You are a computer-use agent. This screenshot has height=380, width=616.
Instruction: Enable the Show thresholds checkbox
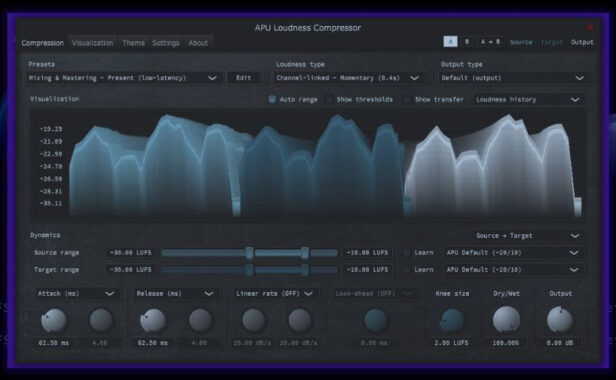click(329, 99)
